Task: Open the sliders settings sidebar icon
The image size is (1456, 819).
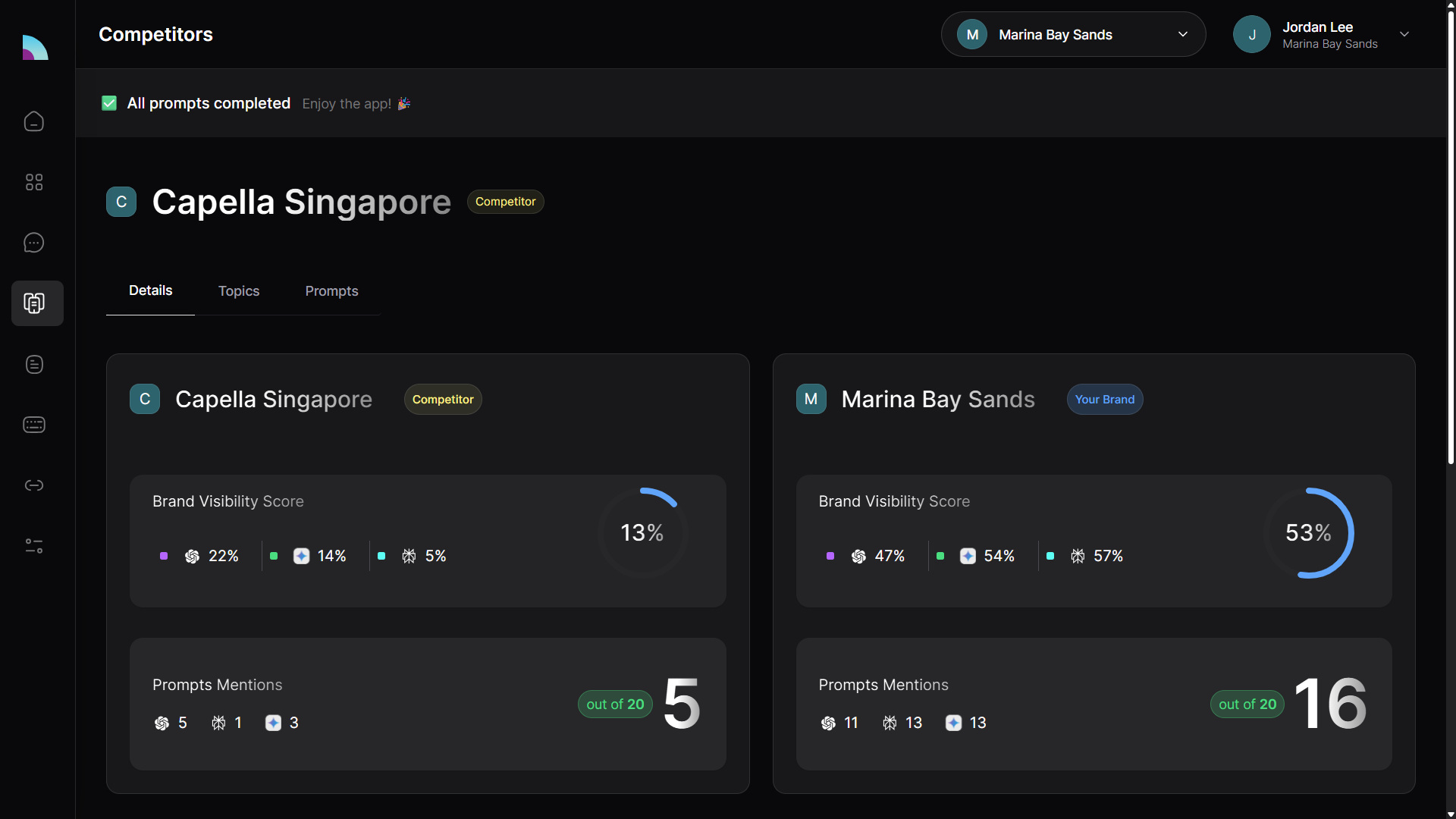Action: pos(34,546)
